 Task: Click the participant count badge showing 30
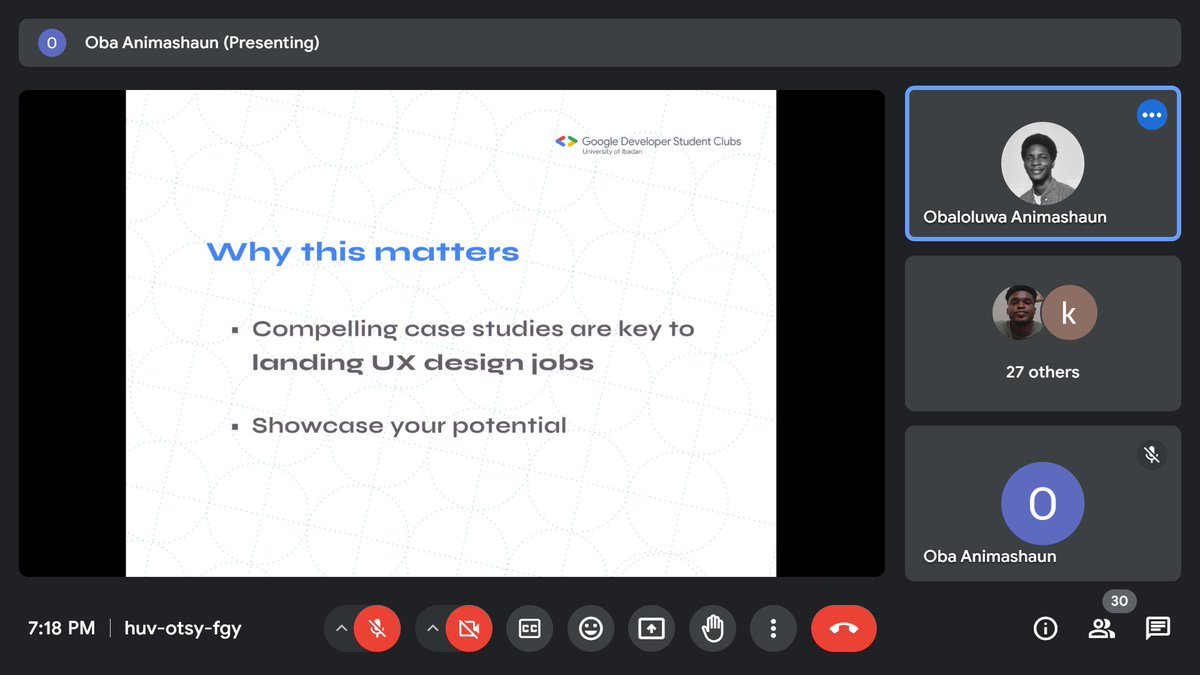tap(1119, 601)
